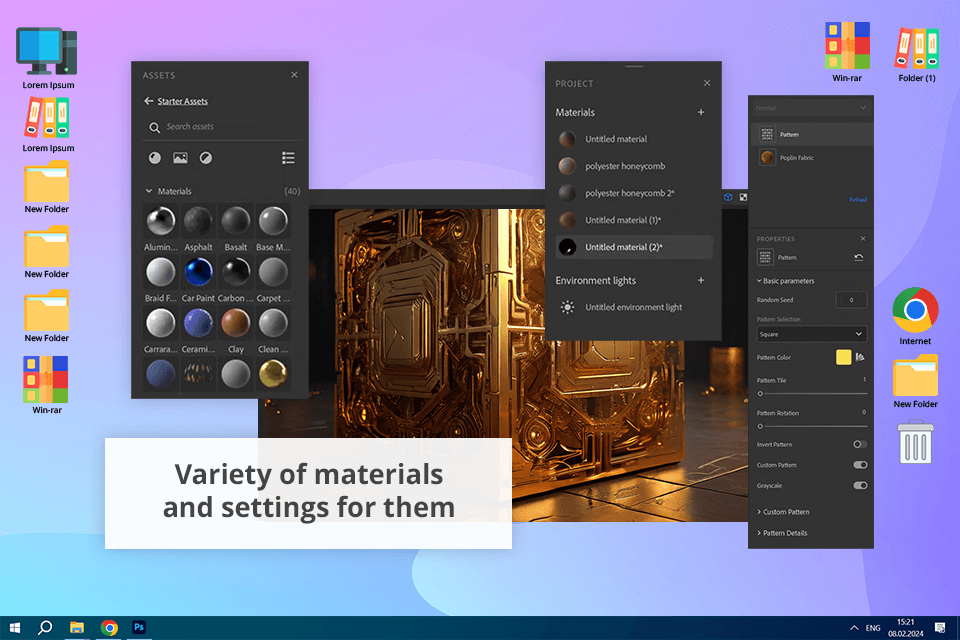960x640 pixels.
Task: Collapse the Materials section in Assets
Action: 148,191
